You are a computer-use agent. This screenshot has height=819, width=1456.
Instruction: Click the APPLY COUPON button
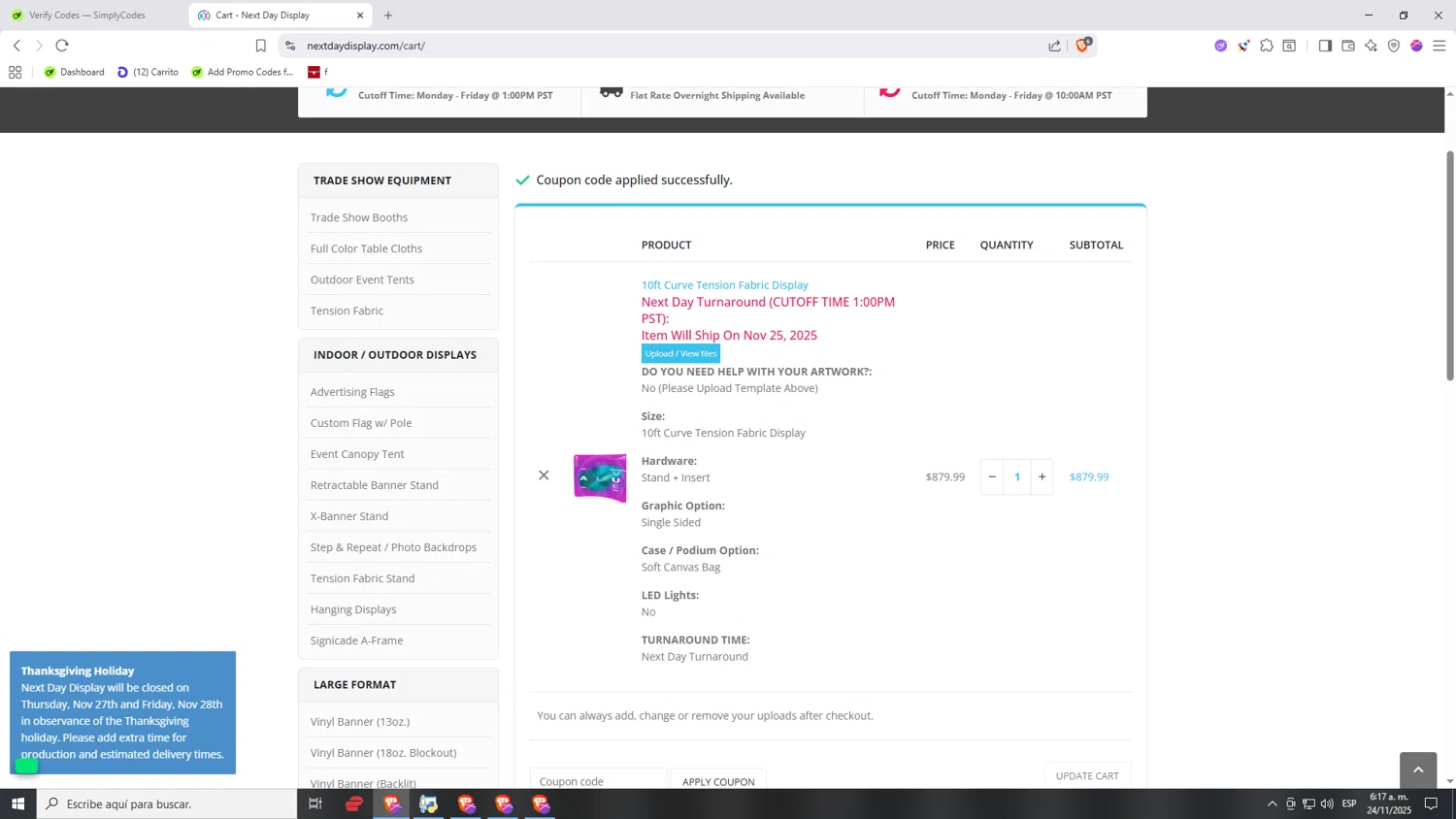(718, 780)
